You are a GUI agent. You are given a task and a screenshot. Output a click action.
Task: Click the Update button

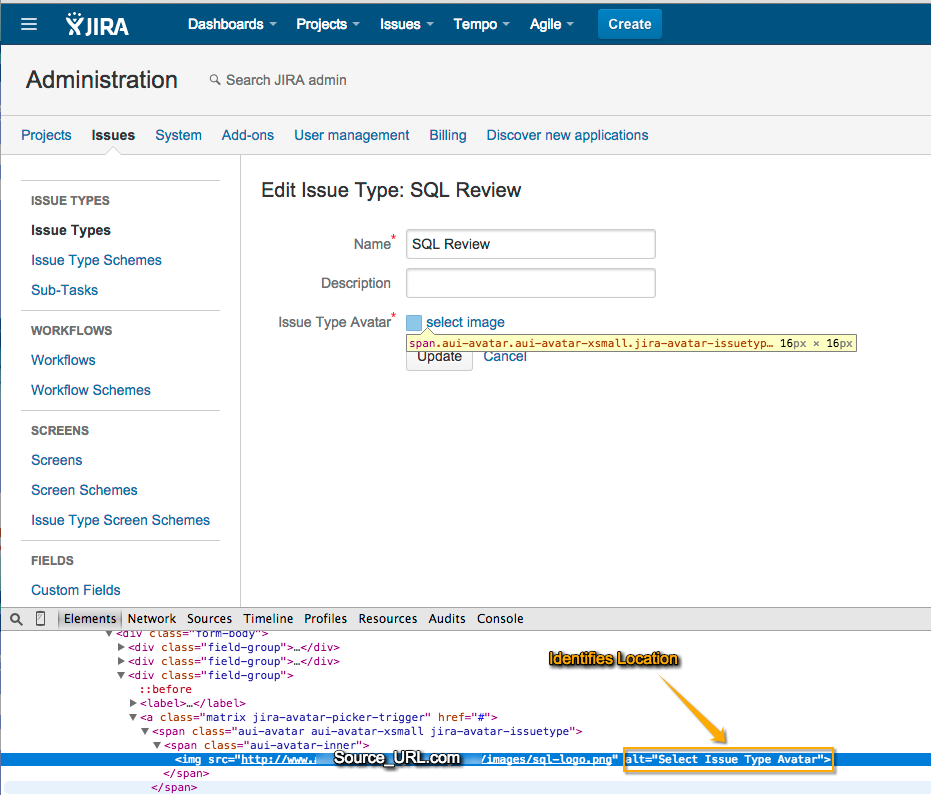point(439,359)
